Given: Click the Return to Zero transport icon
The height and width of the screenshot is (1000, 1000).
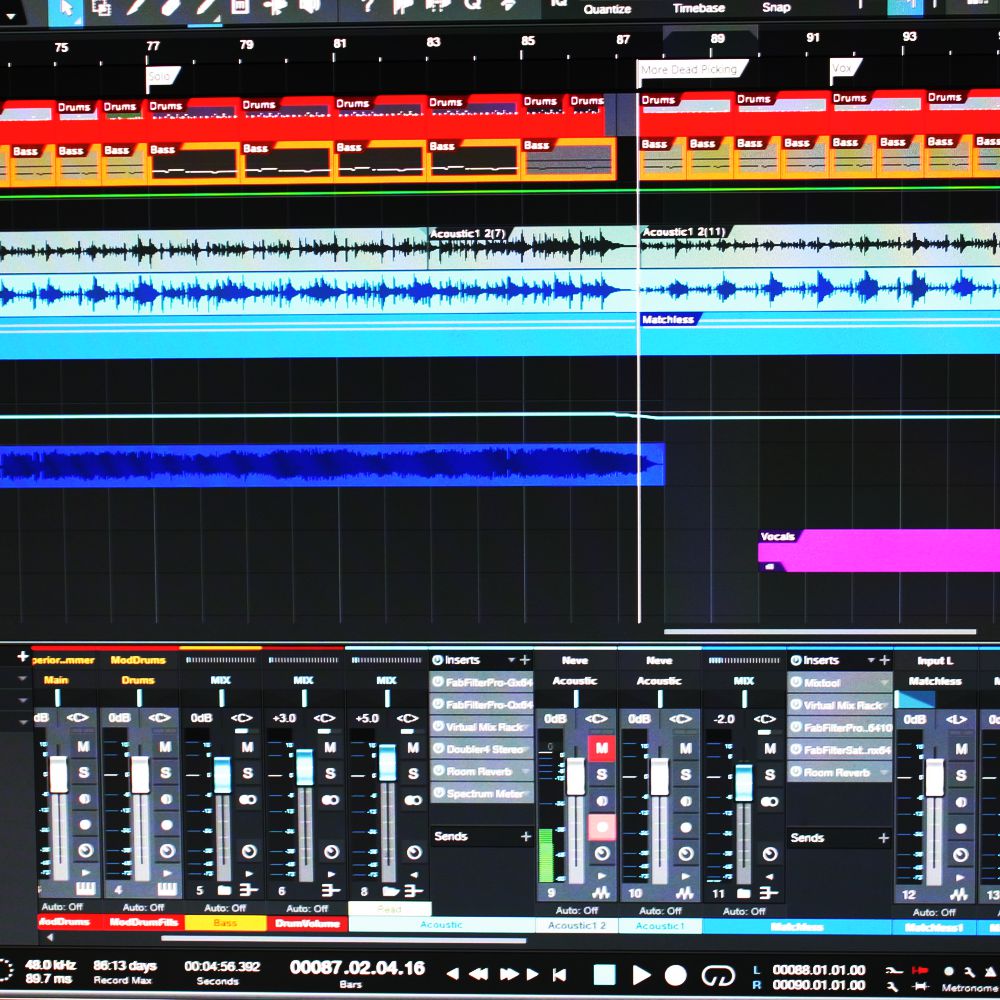Looking at the screenshot, I should click(x=560, y=974).
